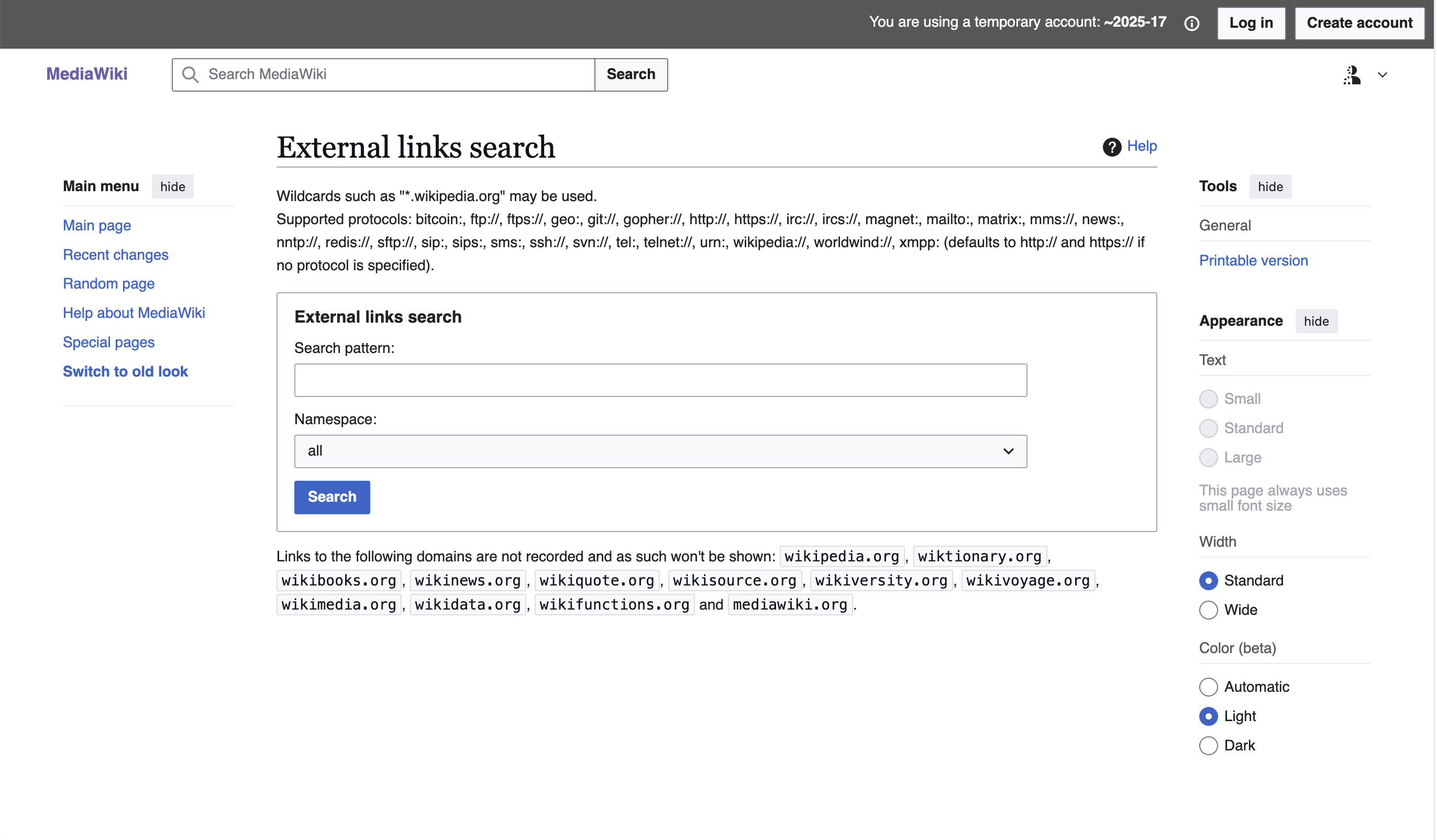
Task: Select the Large text size radio
Action: tap(1208, 457)
